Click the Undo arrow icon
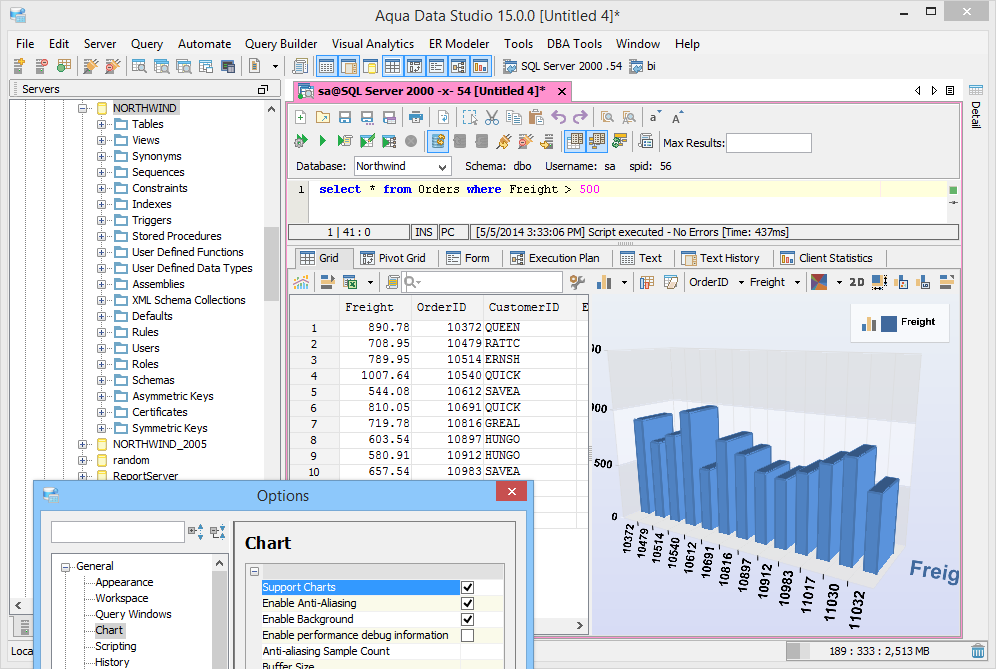 coord(558,117)
